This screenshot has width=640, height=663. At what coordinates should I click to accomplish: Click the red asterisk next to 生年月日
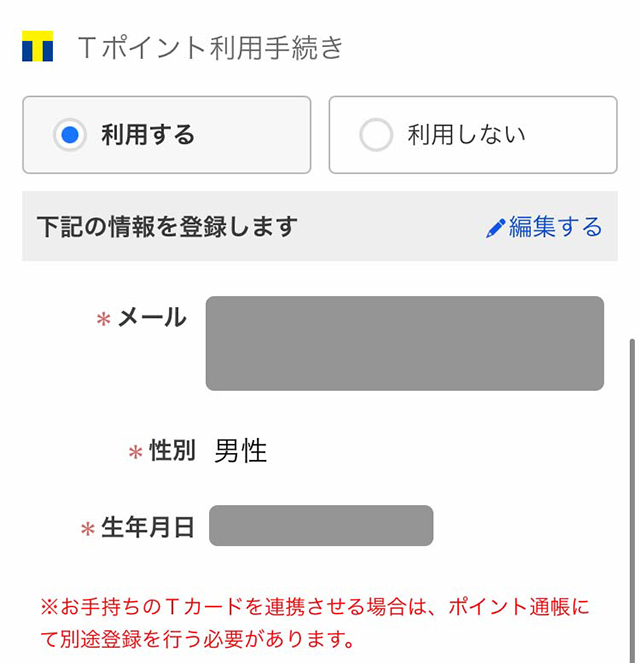point(88,528)
